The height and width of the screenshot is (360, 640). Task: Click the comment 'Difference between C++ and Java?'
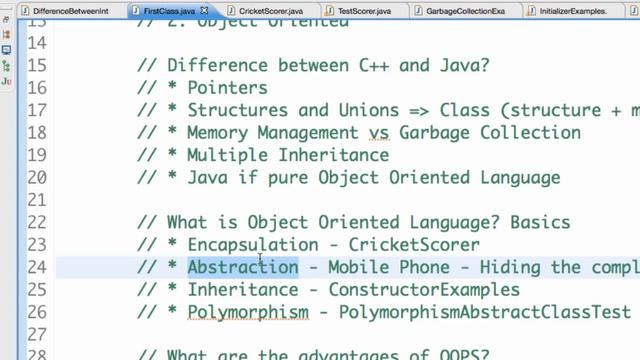313,65
